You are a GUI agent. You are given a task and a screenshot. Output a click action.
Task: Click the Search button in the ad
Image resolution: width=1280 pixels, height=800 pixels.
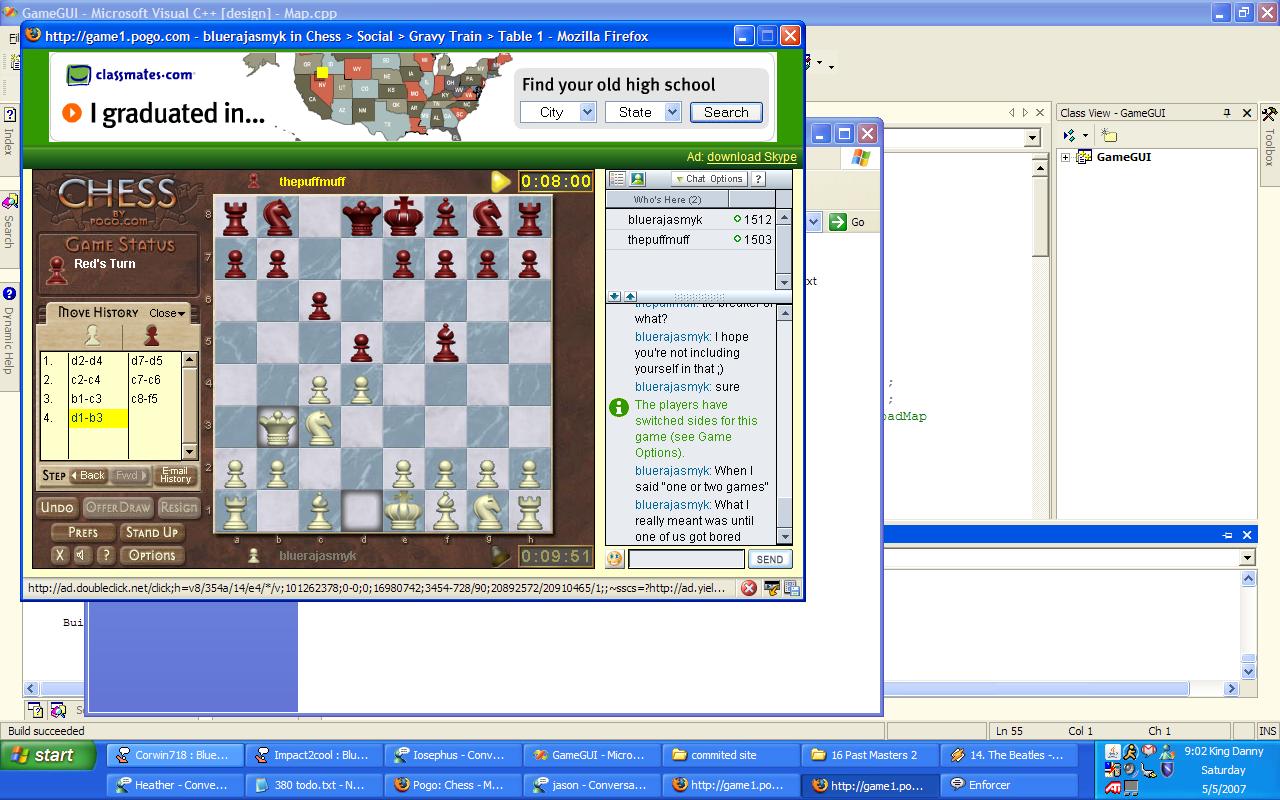(x=726, y=112)
